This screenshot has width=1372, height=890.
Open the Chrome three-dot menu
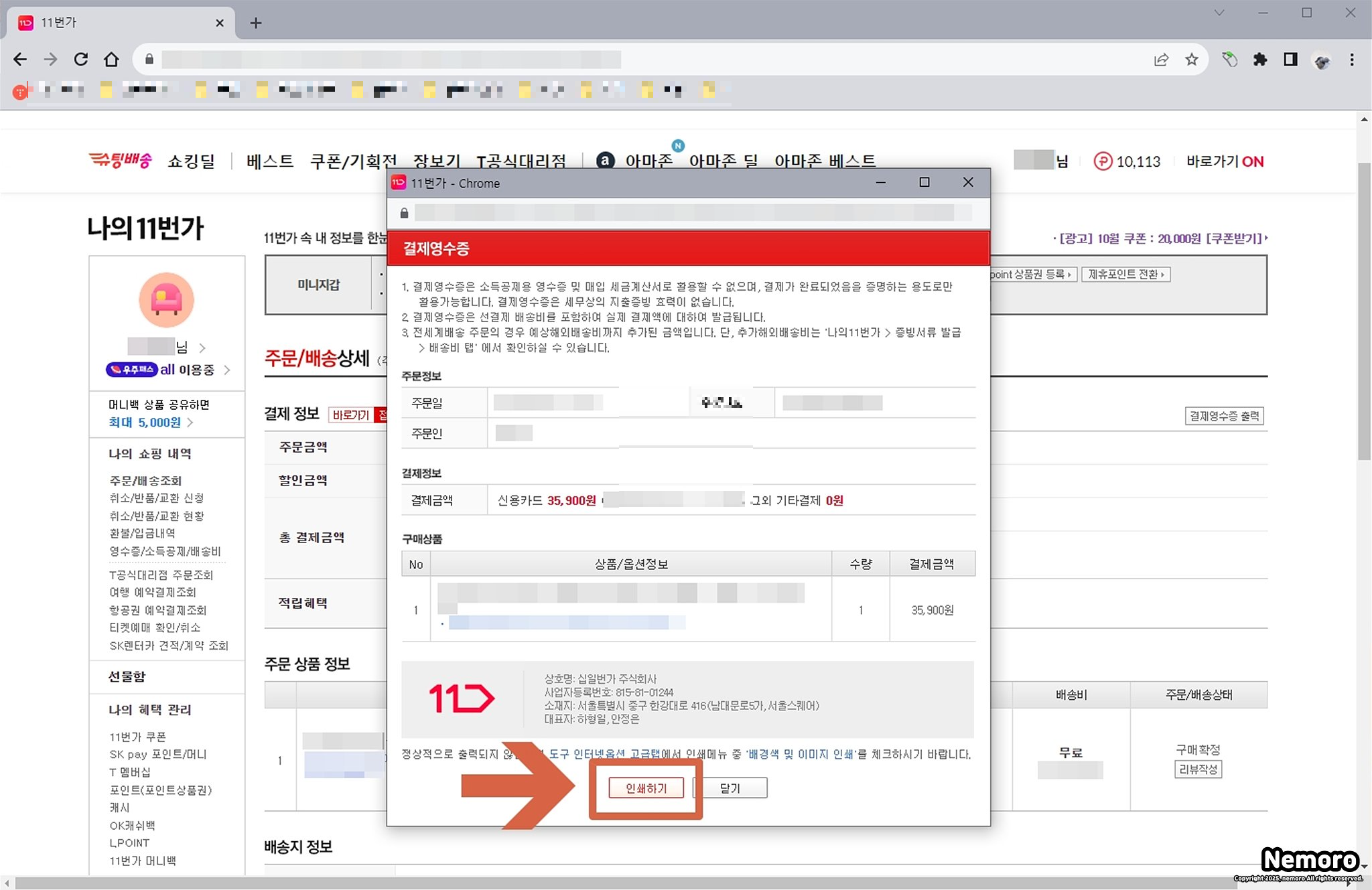pyautogui.click(x=1352, y=60)
